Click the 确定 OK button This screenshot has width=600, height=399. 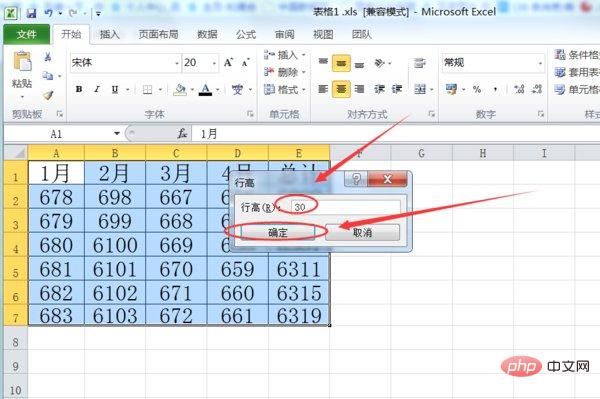click(x=278, y=232)
